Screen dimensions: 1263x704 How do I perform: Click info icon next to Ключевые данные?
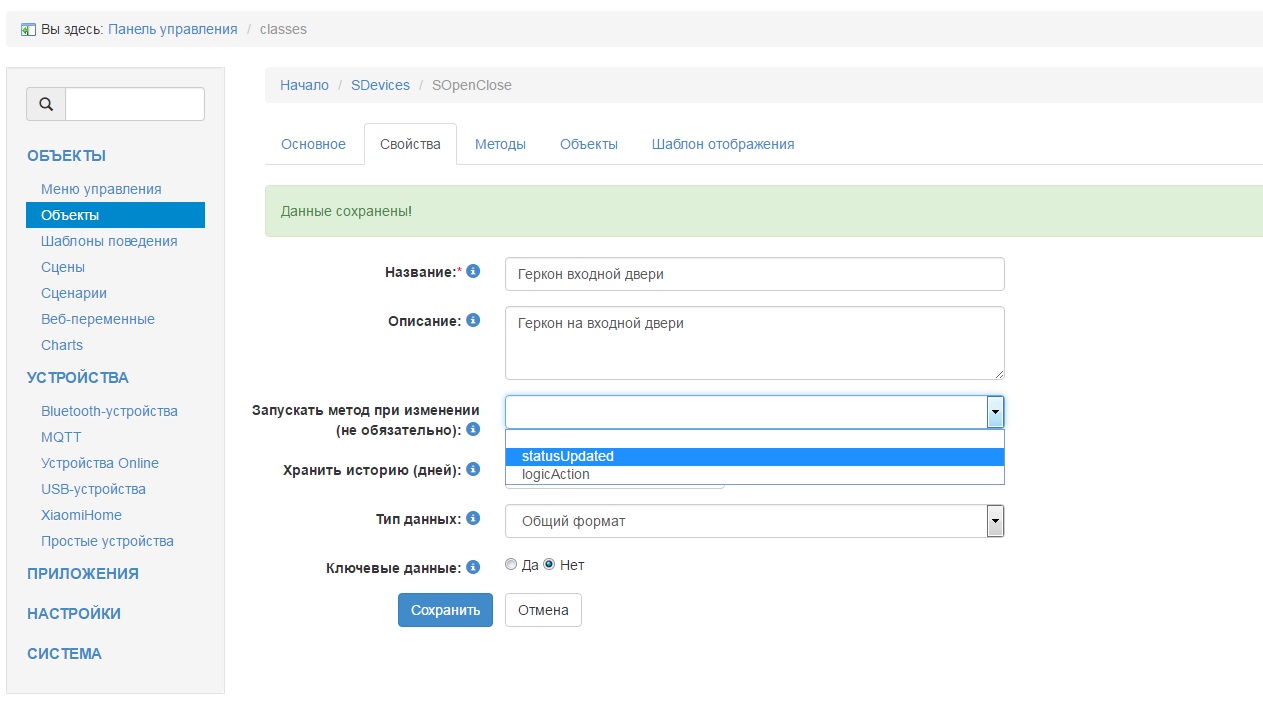(x=474, y=567)
